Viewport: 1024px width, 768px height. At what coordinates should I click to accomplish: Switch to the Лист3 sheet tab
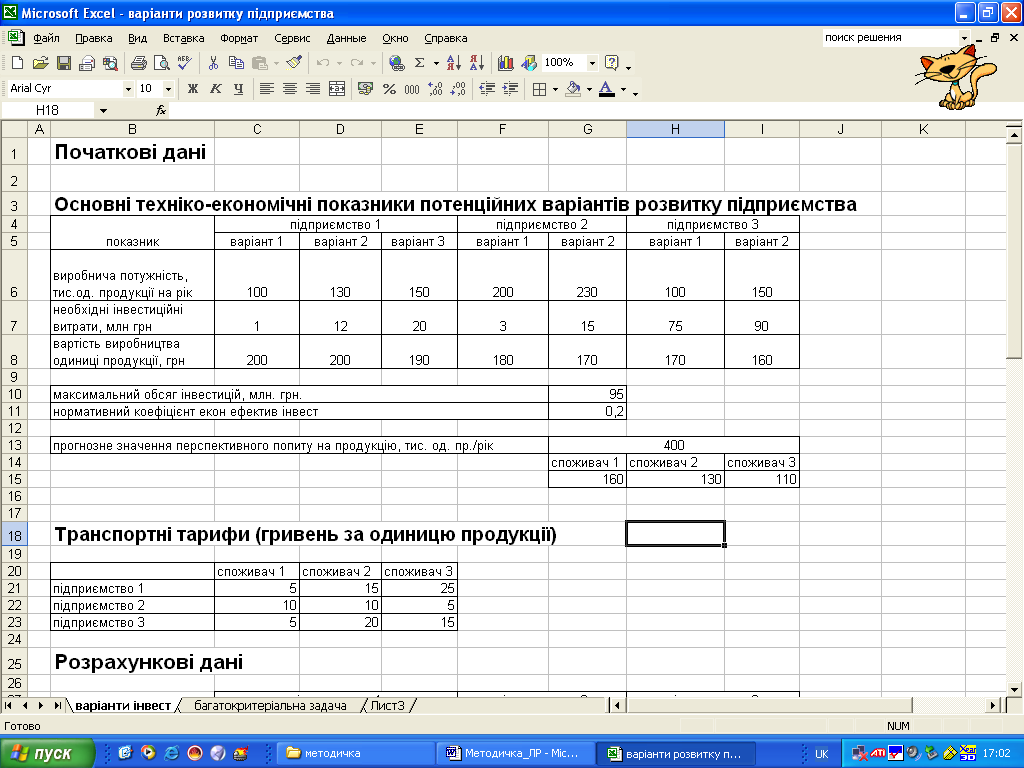point(387,705)
